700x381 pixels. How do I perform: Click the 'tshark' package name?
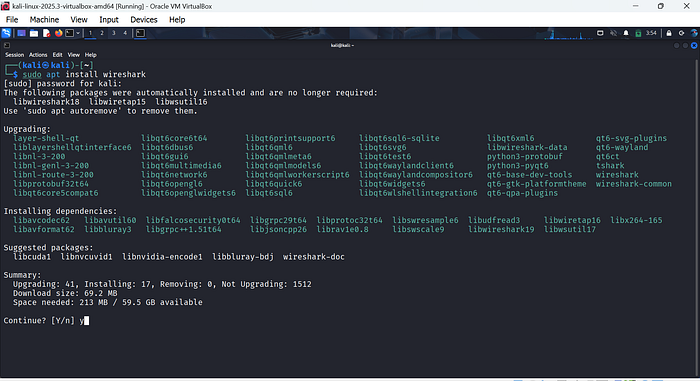610,166
